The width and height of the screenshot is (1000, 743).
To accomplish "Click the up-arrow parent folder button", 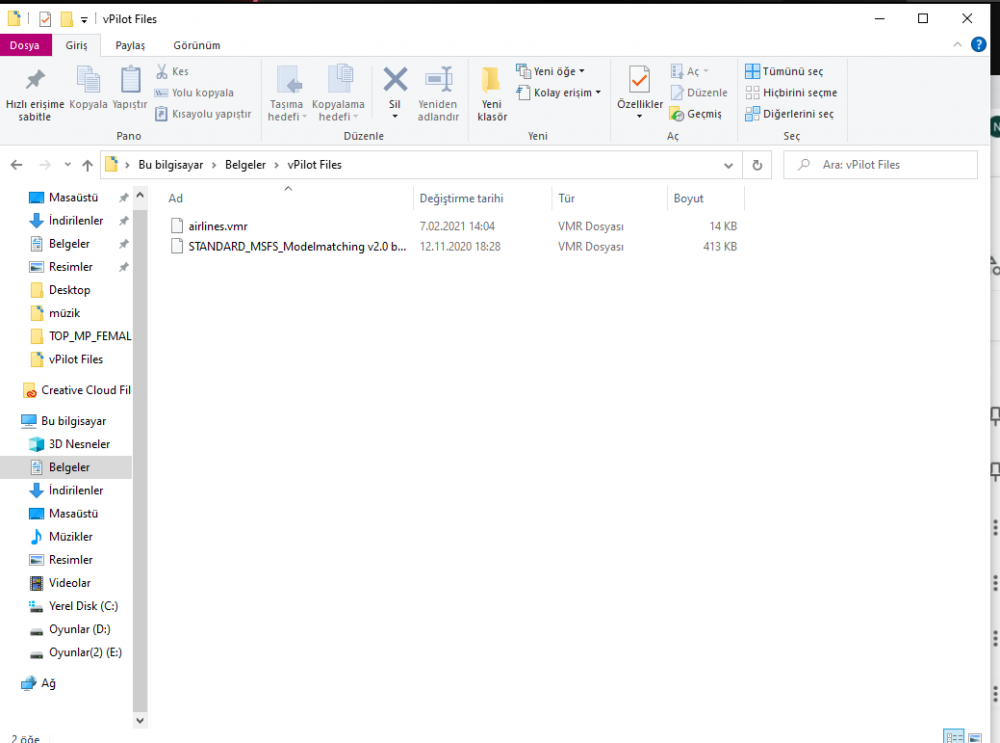I will coord(88,165).
